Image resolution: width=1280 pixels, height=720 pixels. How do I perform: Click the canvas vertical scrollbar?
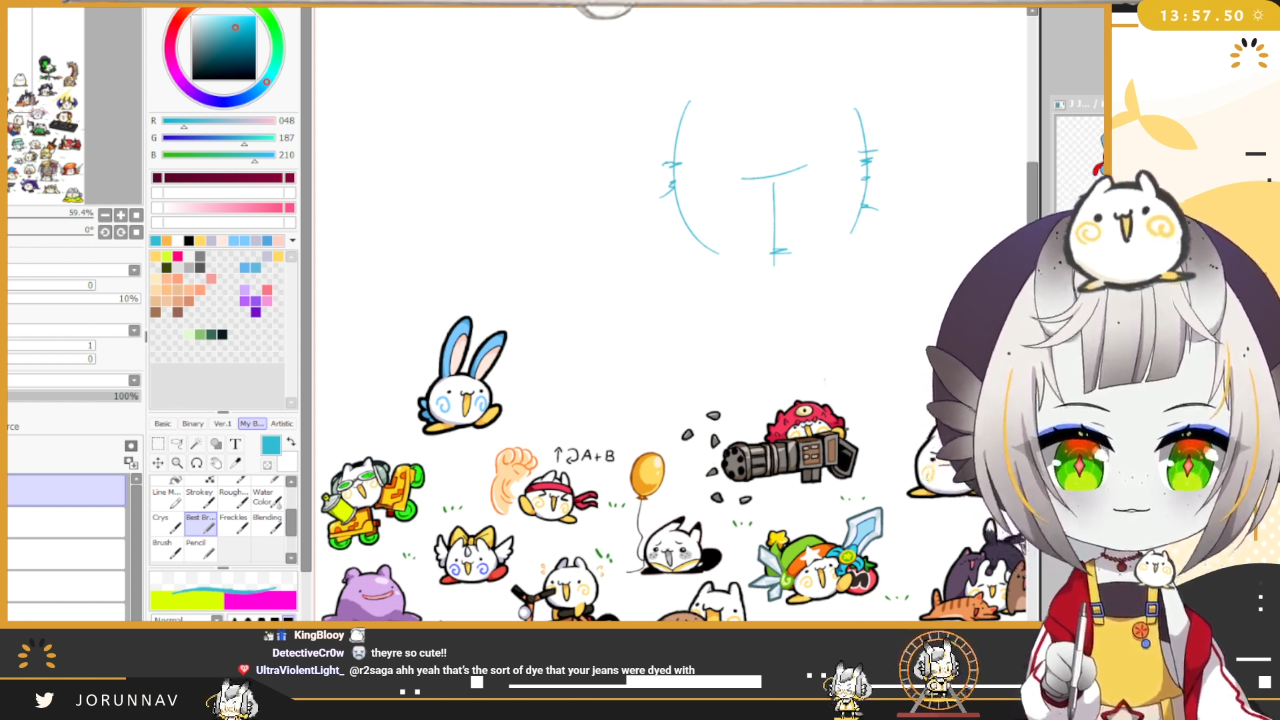pyautogui.click(x=1033, y=190)
